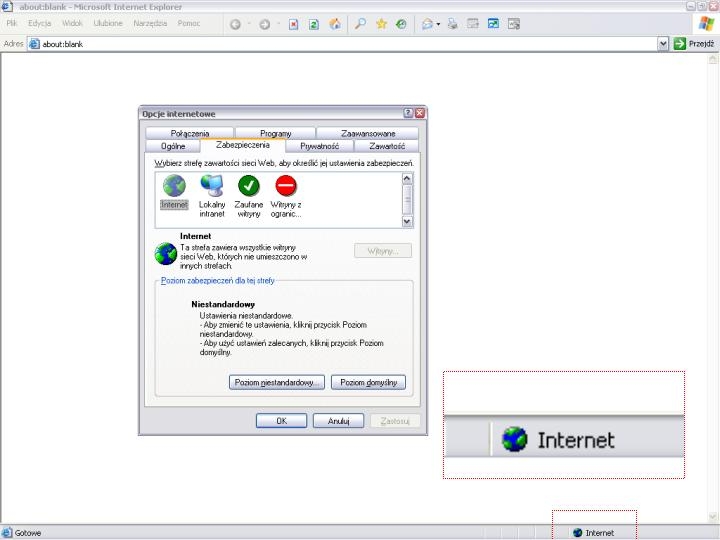Viewport: 720px width, 540px height.
Task: Click the Forward arrow toolbar button
Action: coord(264,24)
